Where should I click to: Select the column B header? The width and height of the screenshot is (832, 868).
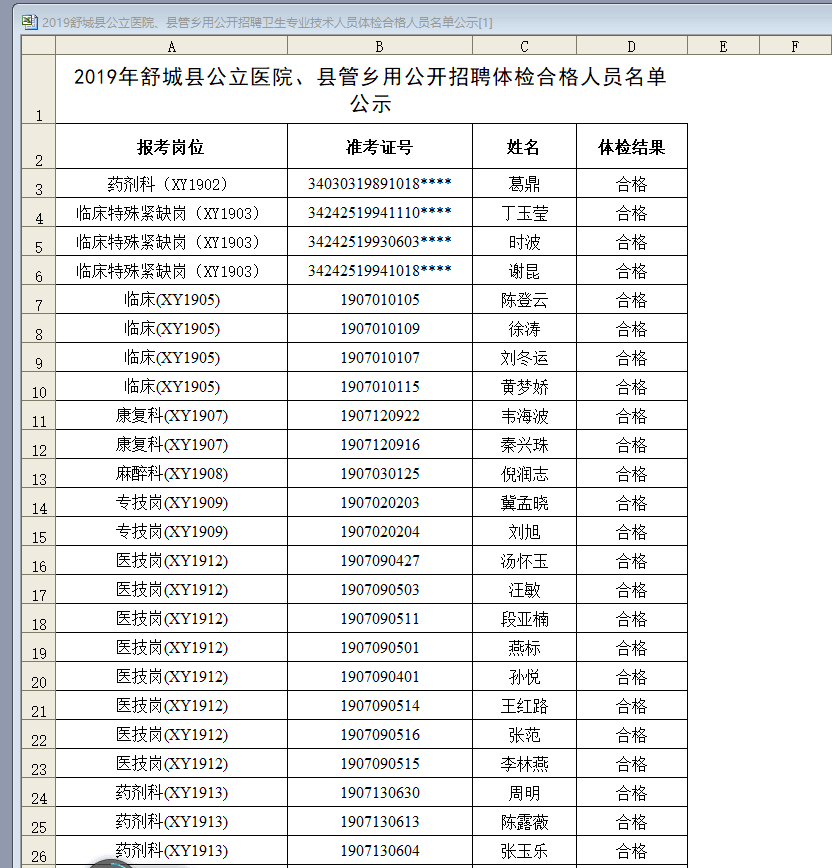click(x=380, y=46)
